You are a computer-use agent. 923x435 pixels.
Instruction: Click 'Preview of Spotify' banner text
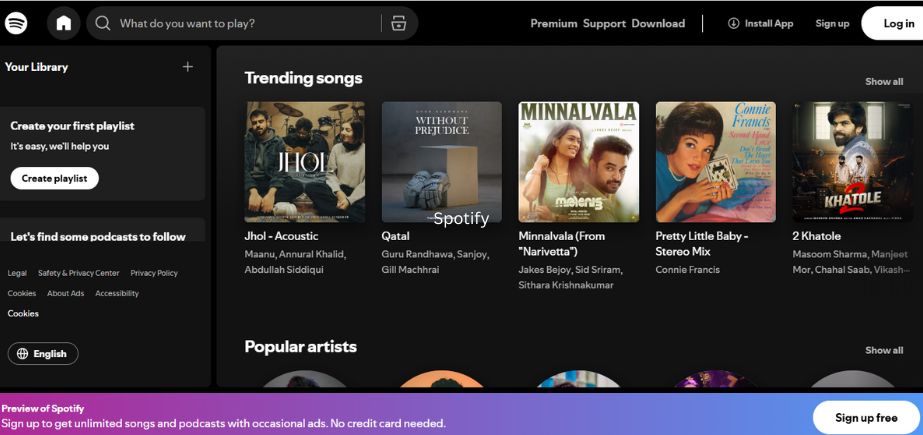click(x=42, y=409)
